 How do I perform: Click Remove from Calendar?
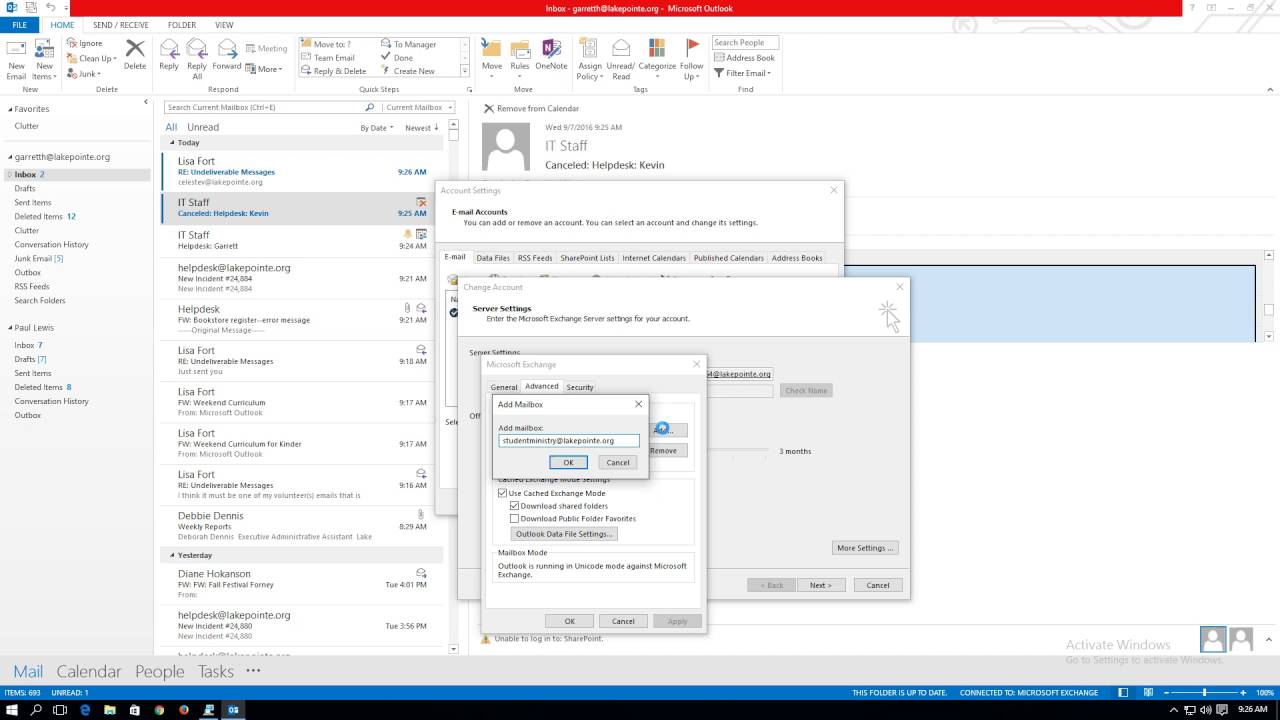pos(531,108)
